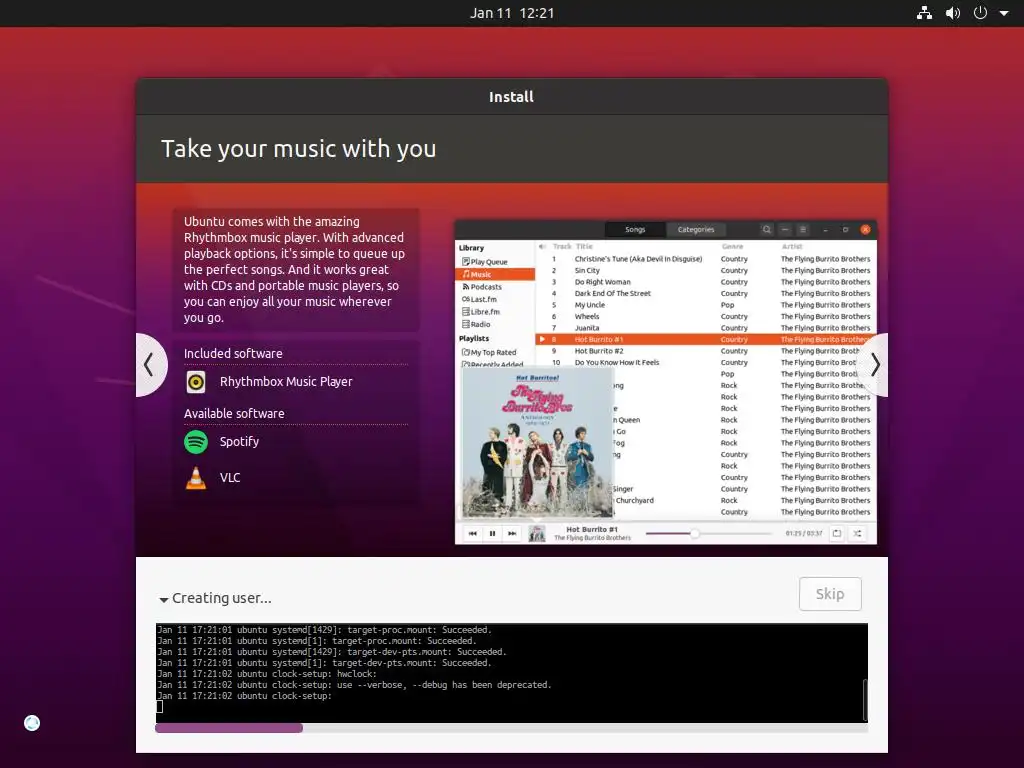The height and width of the screenshot is (768, 1024).
Task: Select Radio in Rhythmbox sidebar
Action: (476, 324)
